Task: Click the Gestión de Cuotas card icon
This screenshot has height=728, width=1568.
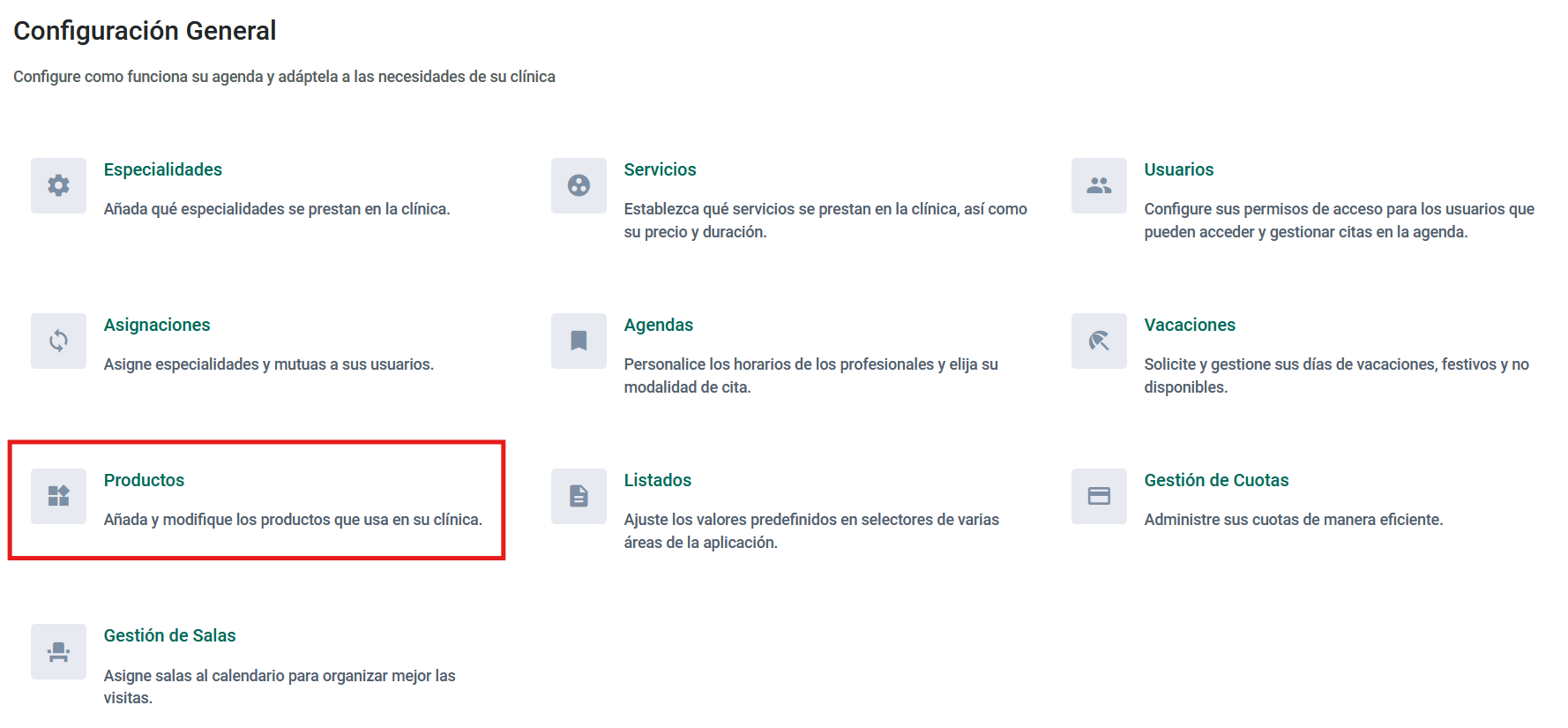Action: point(1099,496)
